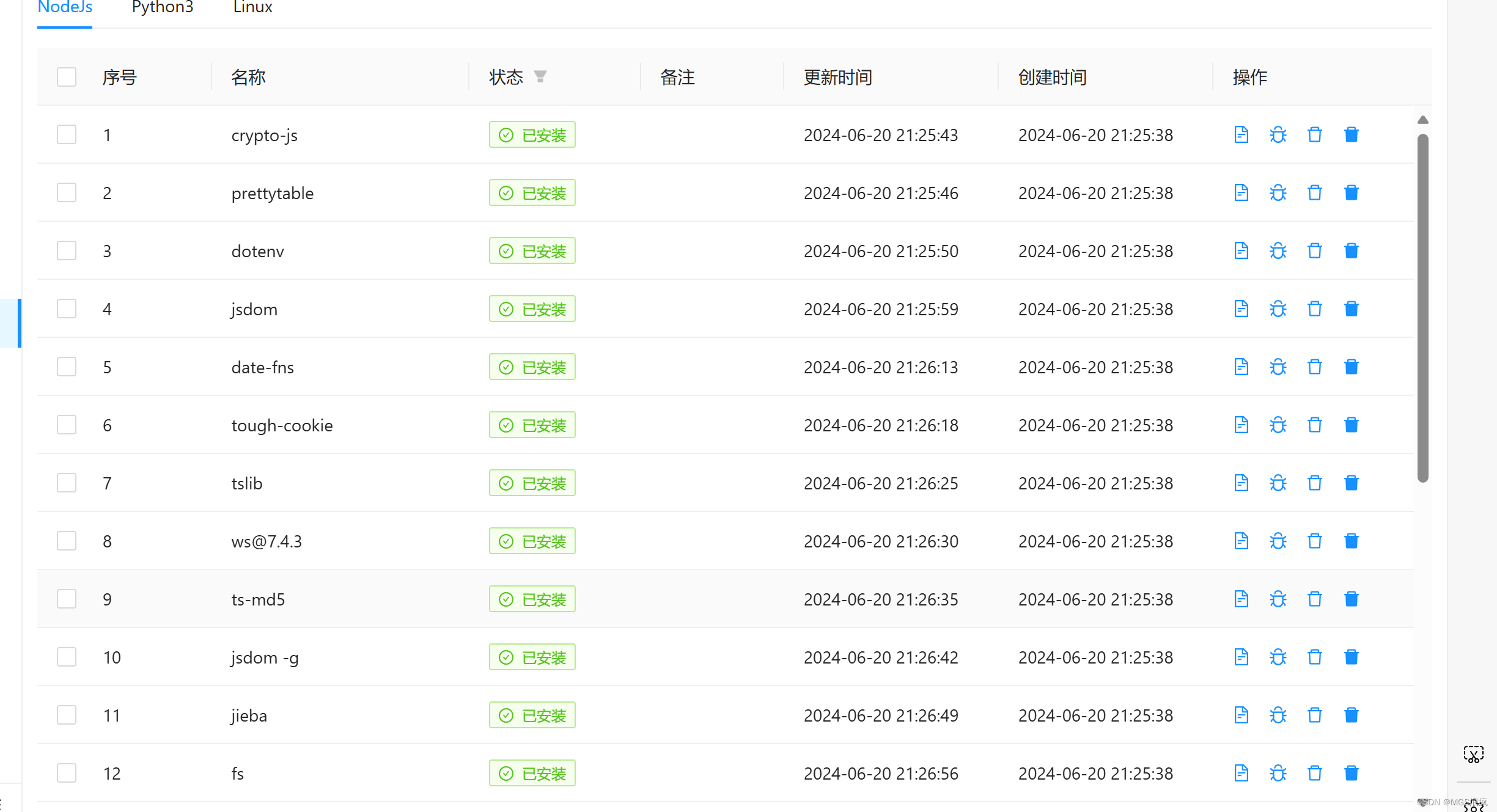1497x812 pixels.
Task: Check the checkbox for the date-fns row
Action: 67,367
